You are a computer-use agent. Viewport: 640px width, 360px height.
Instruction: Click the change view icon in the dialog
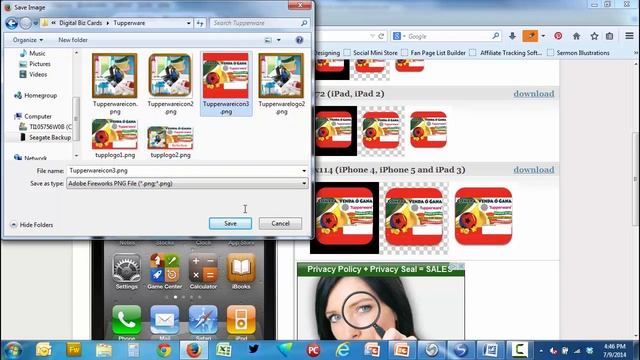tap(268, 40)
